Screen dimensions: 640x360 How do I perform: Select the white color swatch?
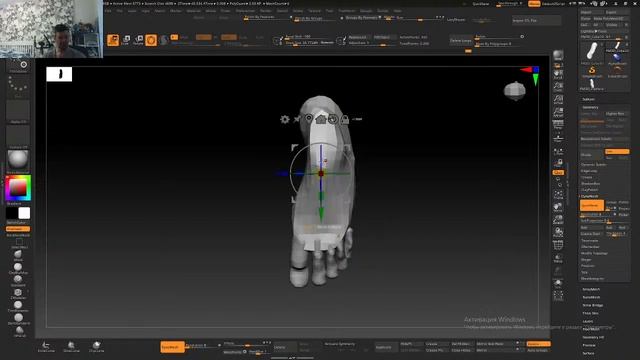(x=24, y=213)
